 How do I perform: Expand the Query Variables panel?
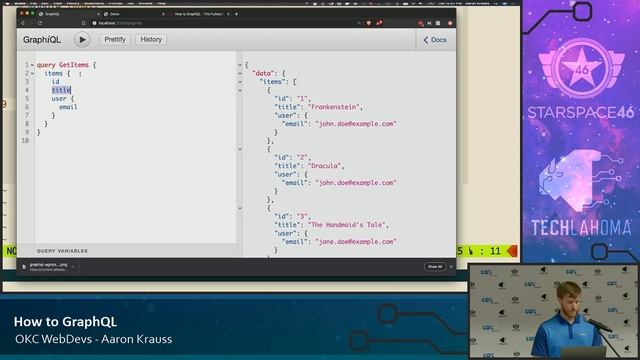62,251
